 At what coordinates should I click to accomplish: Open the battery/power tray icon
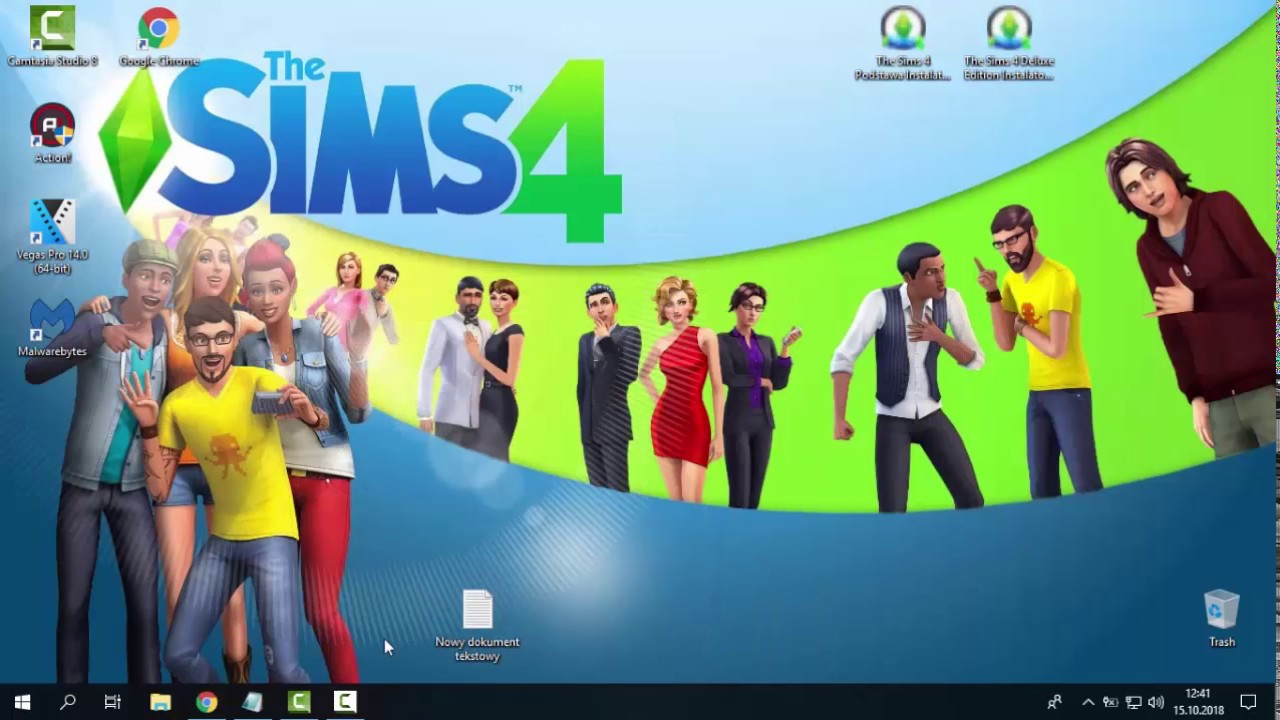[1110, 702]
